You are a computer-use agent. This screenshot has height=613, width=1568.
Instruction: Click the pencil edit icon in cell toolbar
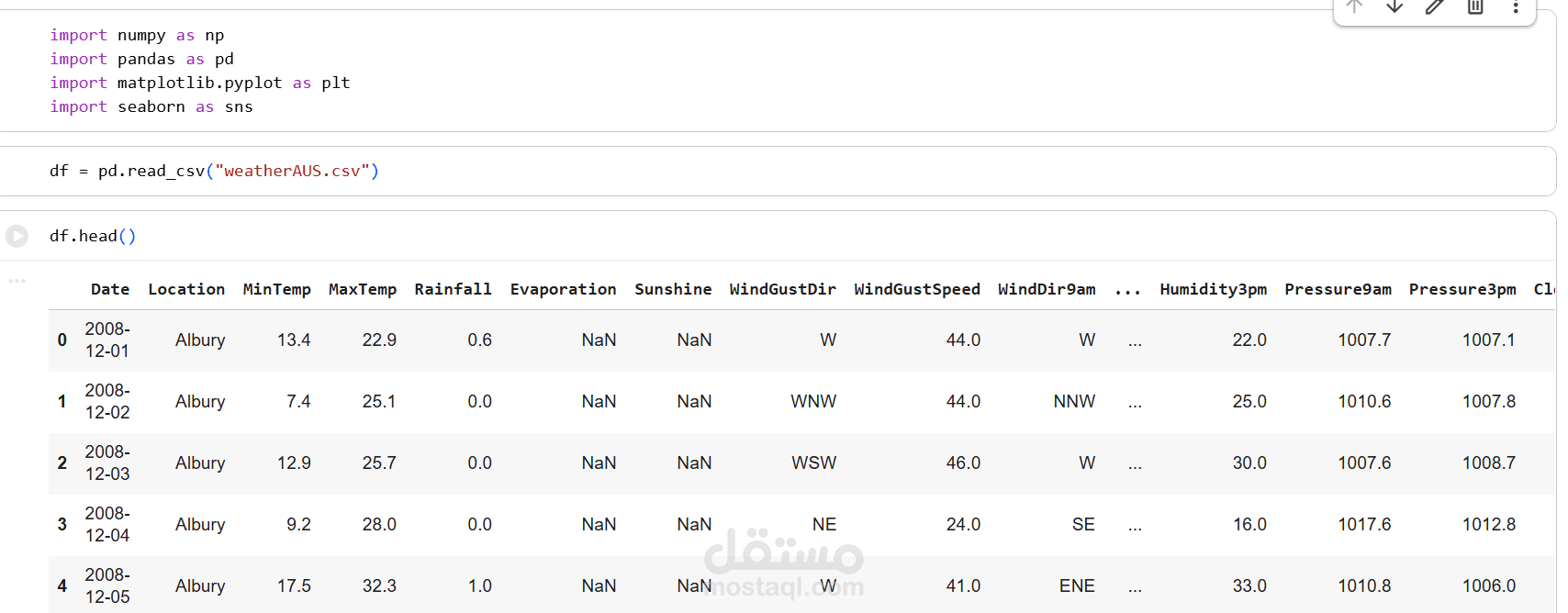coord(1435,6)
